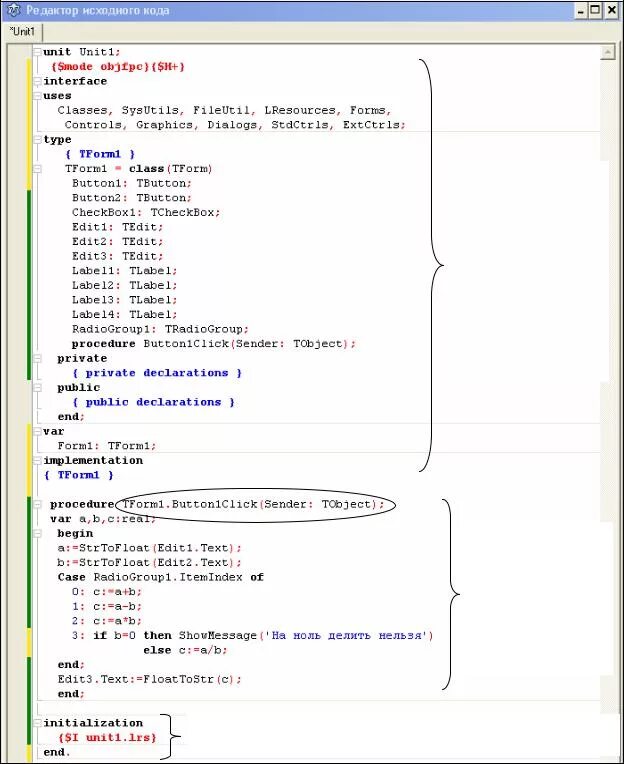624x764 pixels.
Task: Click the ShowMessage division-by-zero line
Action: tap(253, 636)
